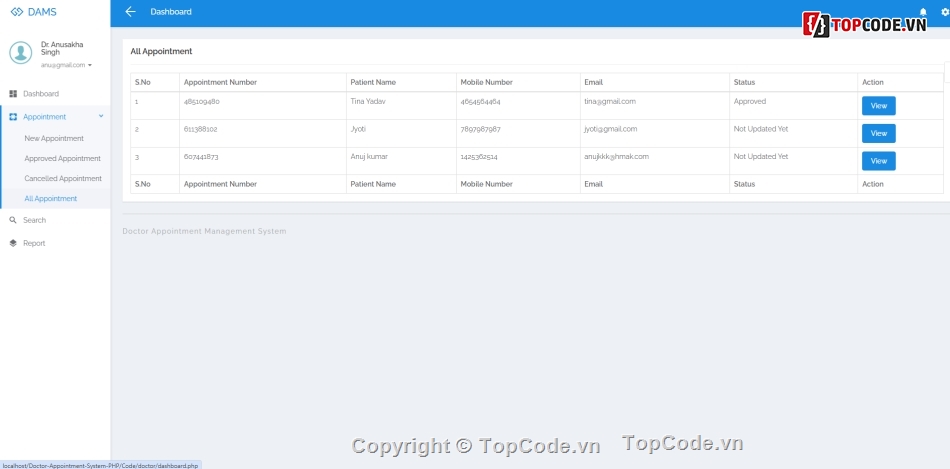Click the Dashboard grid icon in sidebar
This screenshot has width=950, height=469.
tap(13, 94)
